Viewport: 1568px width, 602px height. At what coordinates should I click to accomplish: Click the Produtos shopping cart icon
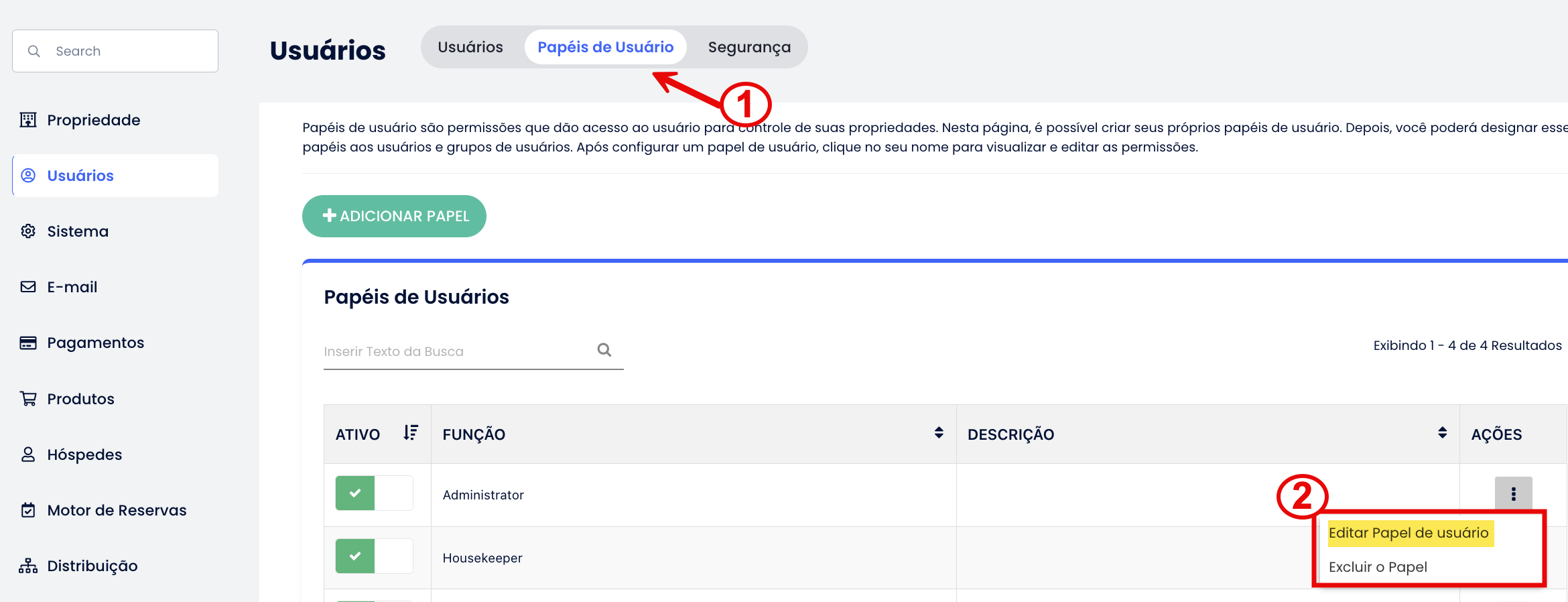coord(28,399)
